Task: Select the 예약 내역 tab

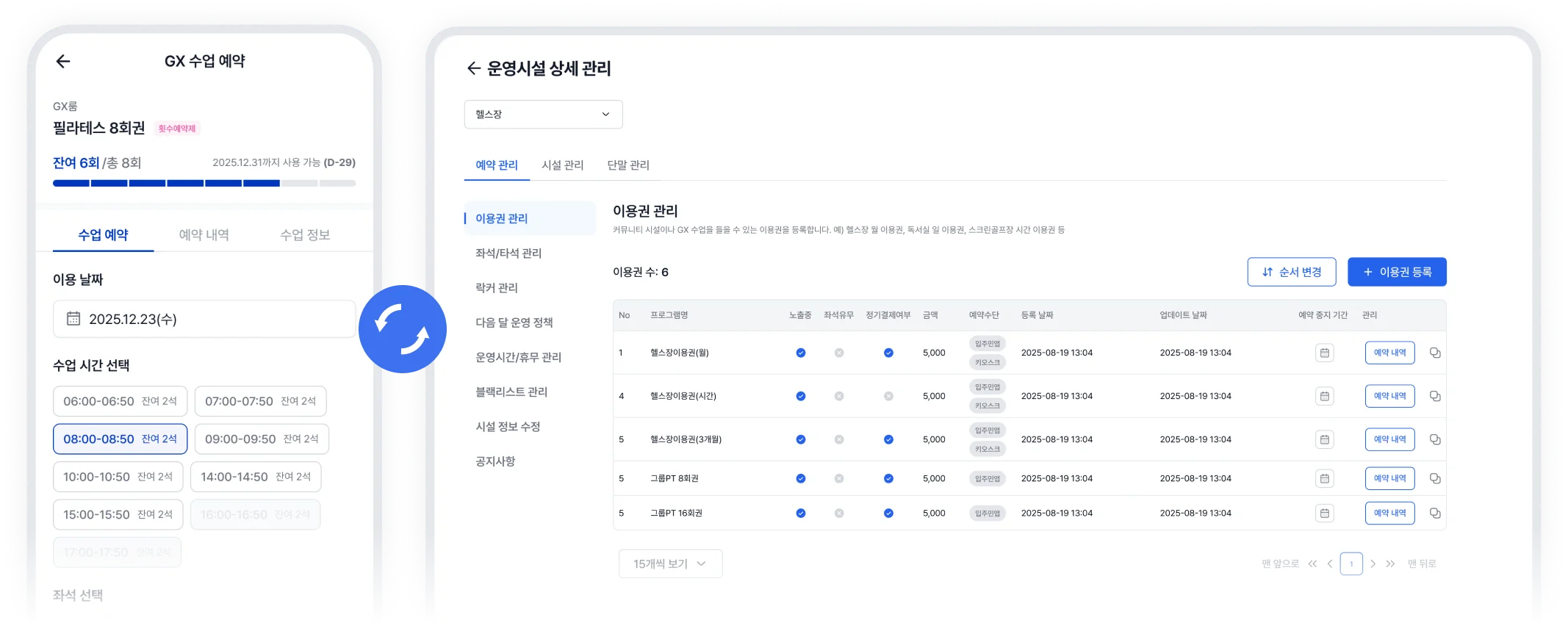Action: [x=204, y=234]
